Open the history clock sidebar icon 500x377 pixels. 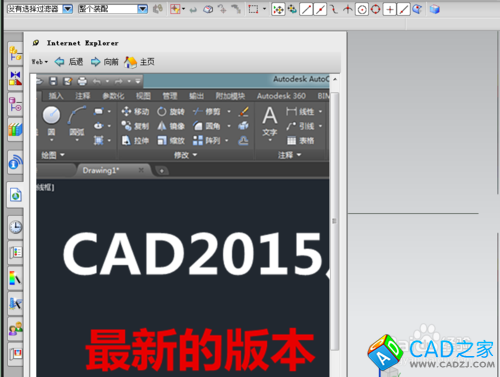coord(15,227)
